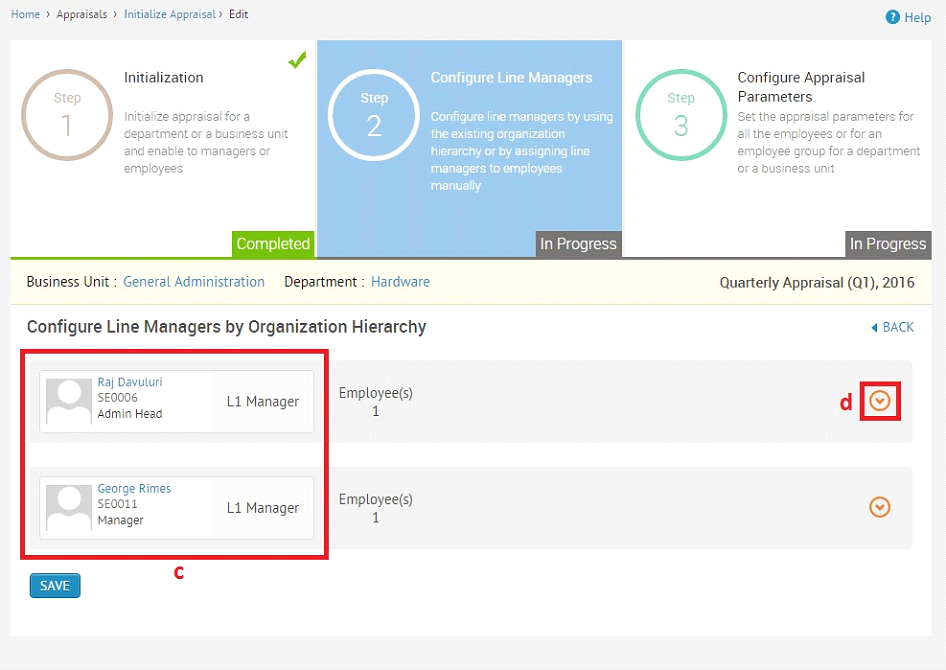This screenshot has height=670, width=946.
Task: Open Raj Davuluri's name link
Action: [130, 382]
